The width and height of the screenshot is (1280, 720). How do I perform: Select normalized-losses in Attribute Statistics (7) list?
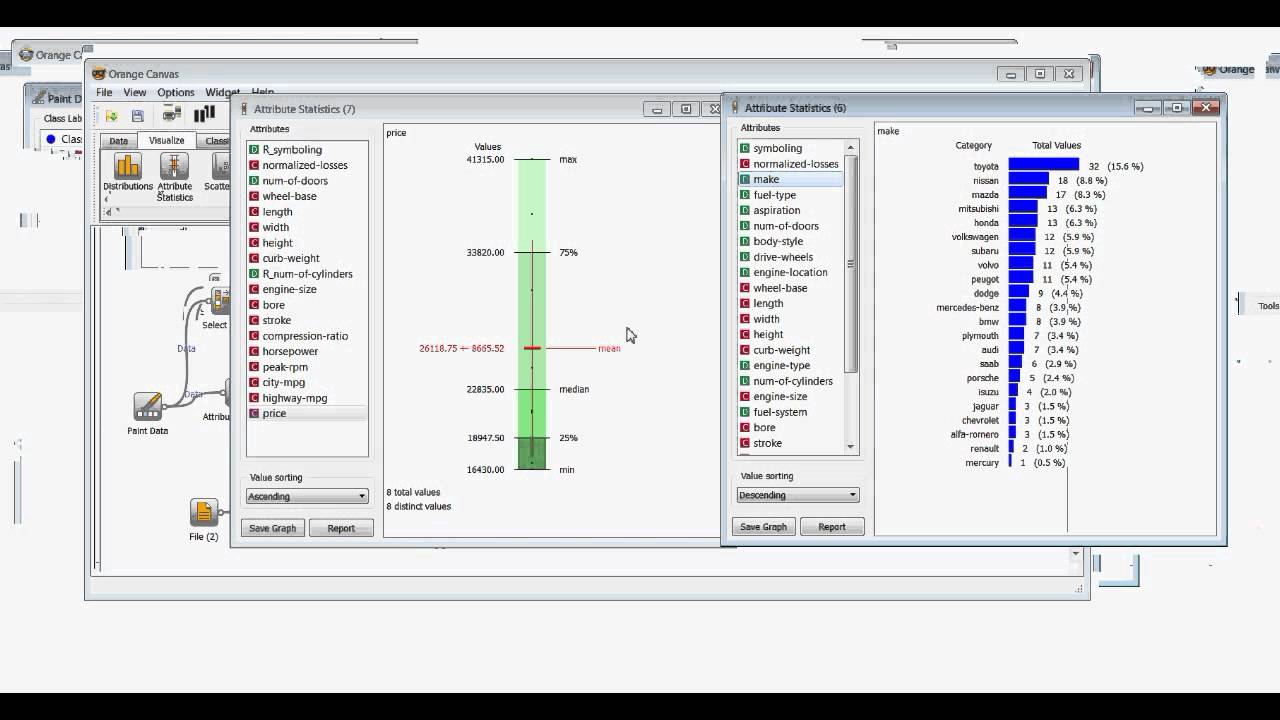tap(305, 165)
